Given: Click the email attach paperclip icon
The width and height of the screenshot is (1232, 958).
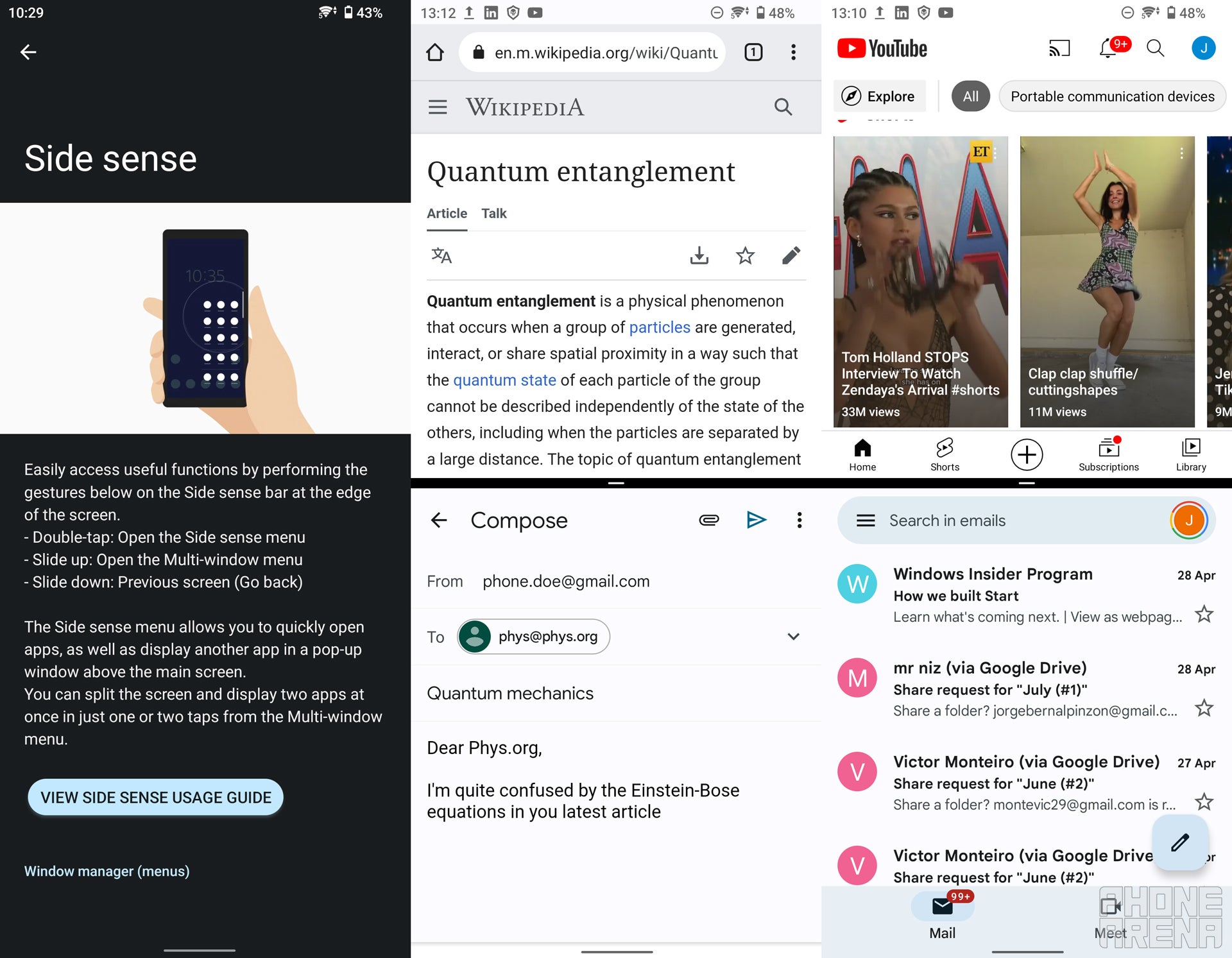Looking at the screenshot, I should click(707, 519).
